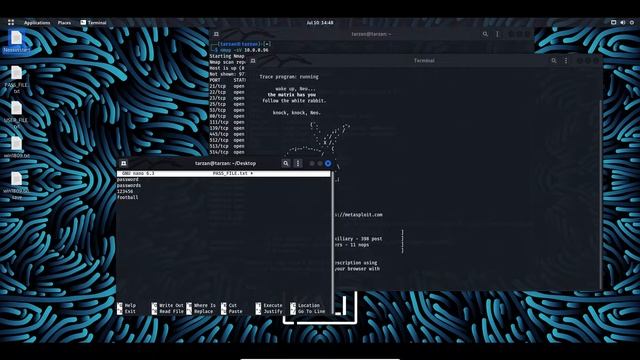
Task: Open the Activities grid icon in top bar
Action: tap(11, 22)
